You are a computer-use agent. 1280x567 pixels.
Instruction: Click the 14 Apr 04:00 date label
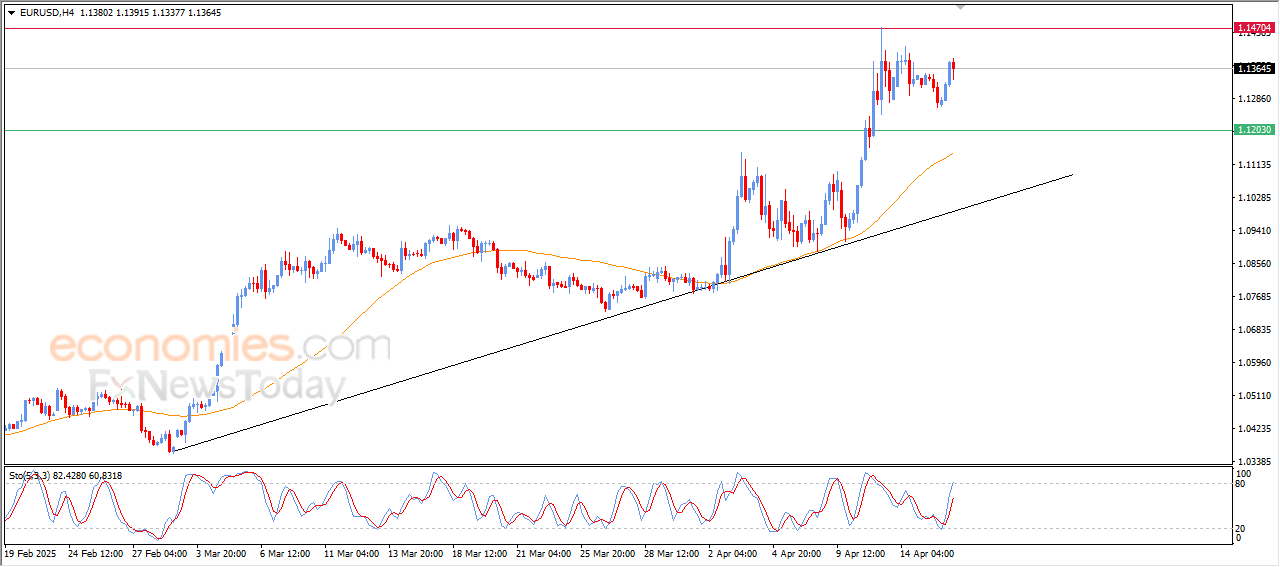[928, 553]
